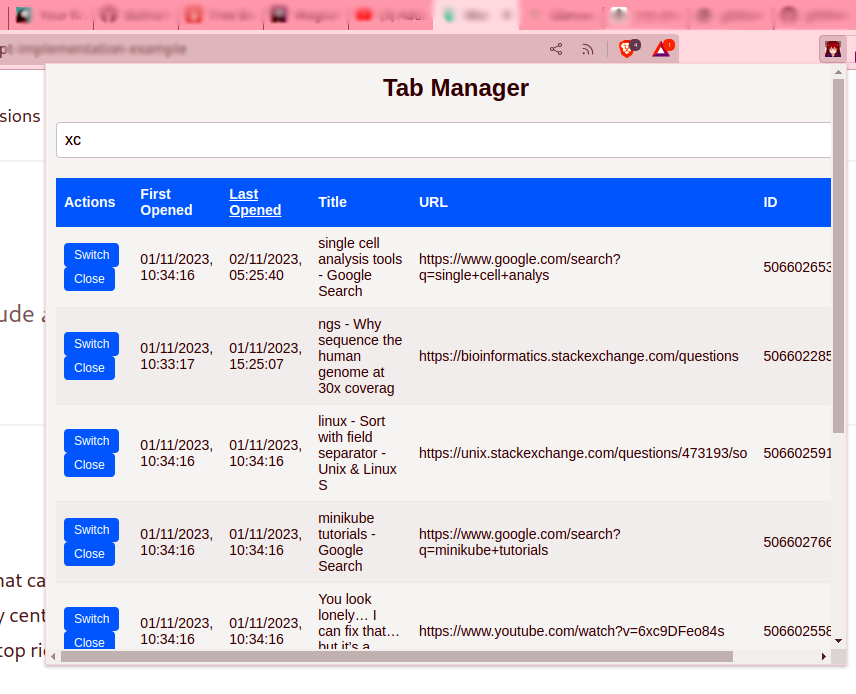Screen dimensions: 856x694
Task: Switch to linux Sort with field separator tab
Action: [91, 441]
